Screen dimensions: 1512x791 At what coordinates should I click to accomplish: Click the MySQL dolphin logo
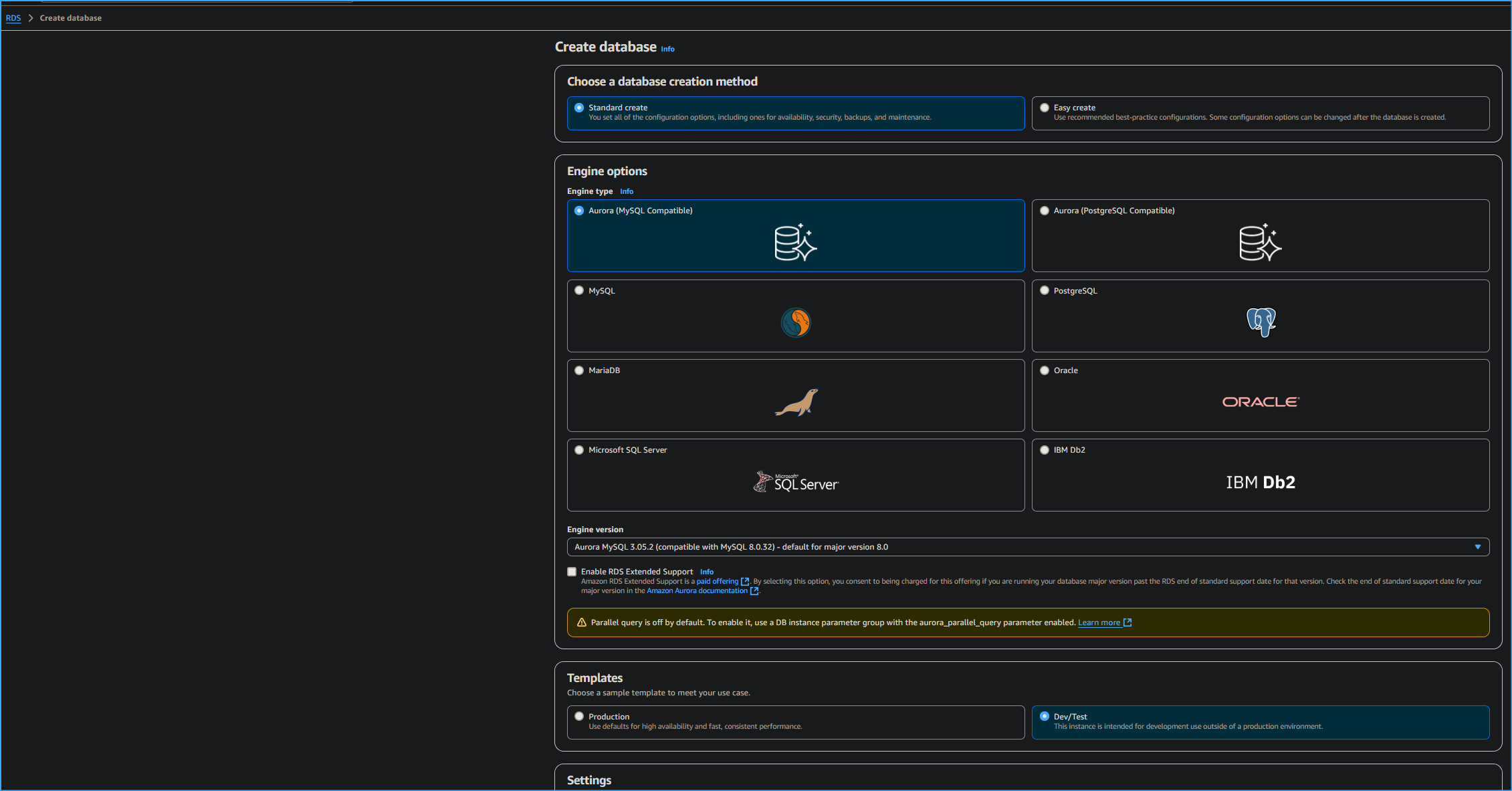[x=795, y=322]
